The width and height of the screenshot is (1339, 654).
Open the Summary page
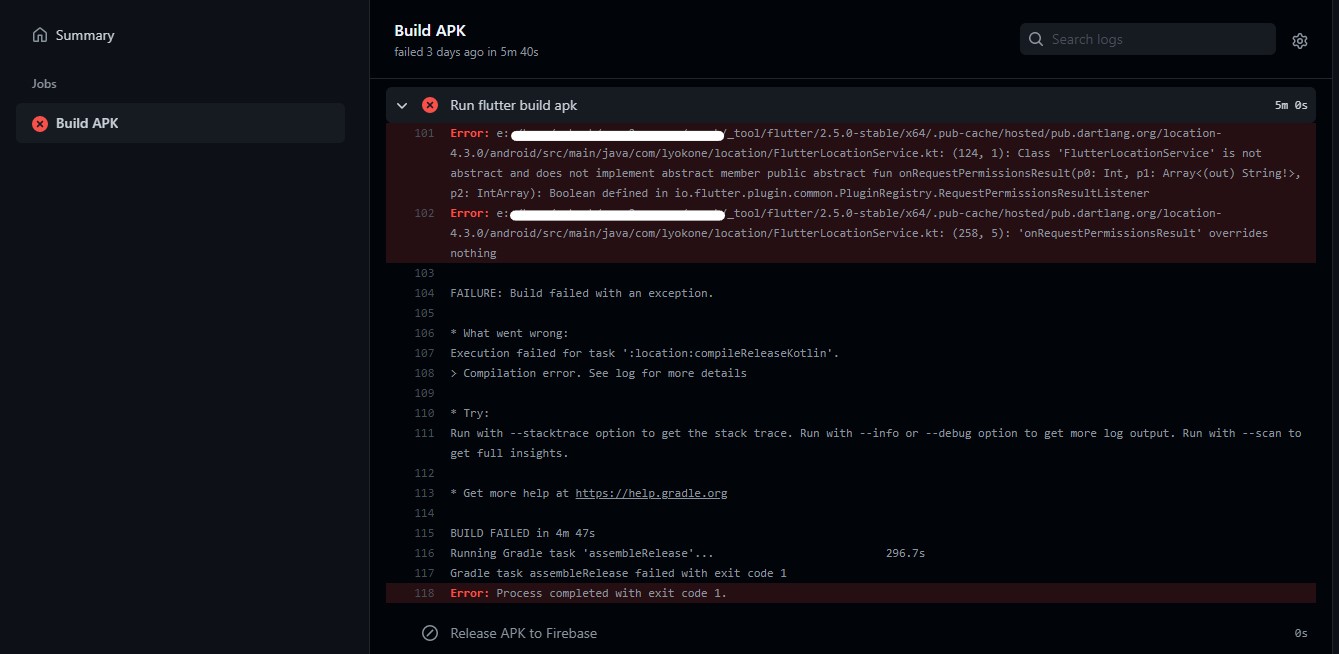(84, 34)
